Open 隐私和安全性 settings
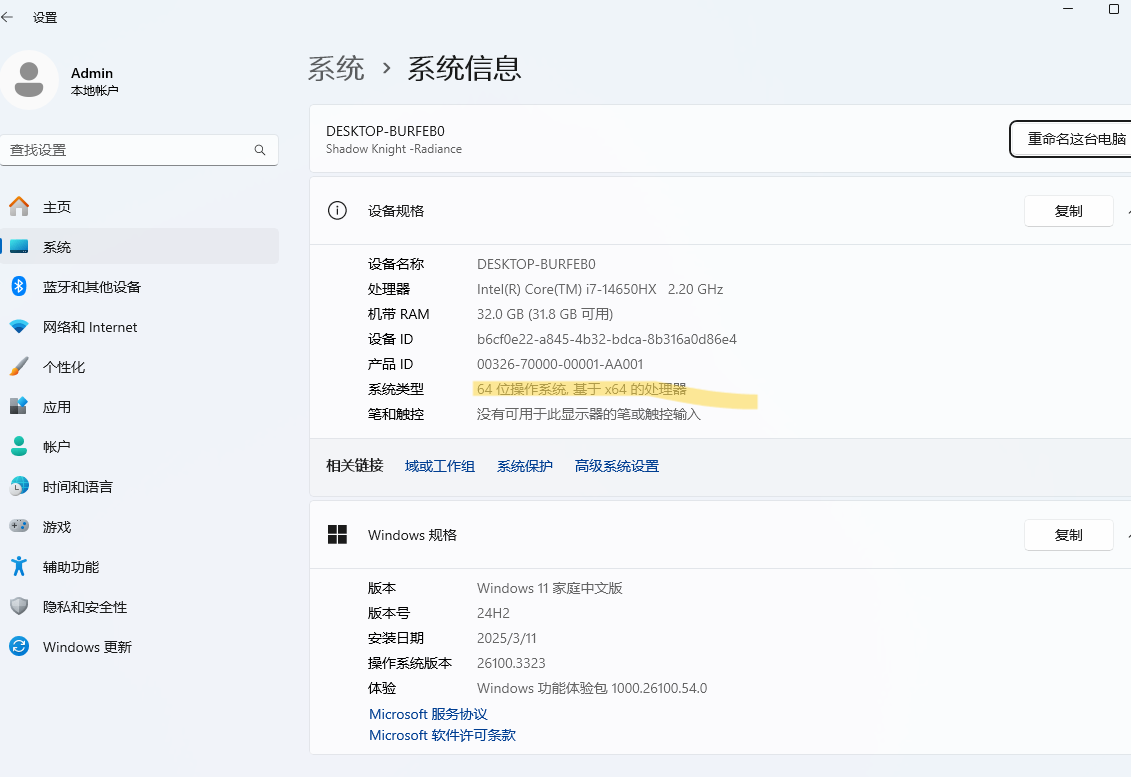Image resolution: width=1131 pixels, height=777 pixels. point(140,607)
